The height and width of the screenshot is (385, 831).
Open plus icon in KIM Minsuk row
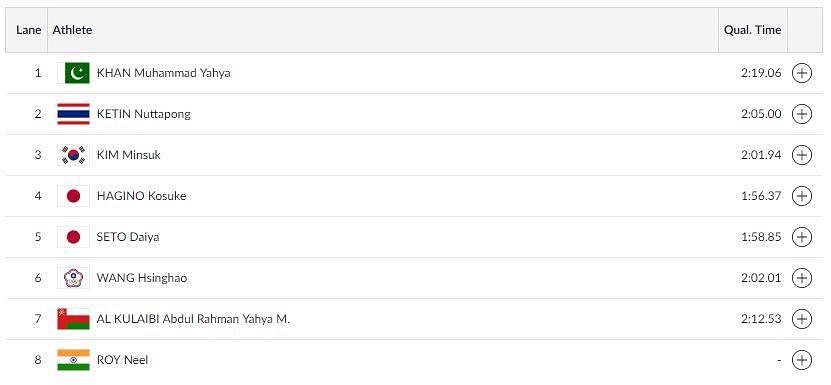point(801,155)
